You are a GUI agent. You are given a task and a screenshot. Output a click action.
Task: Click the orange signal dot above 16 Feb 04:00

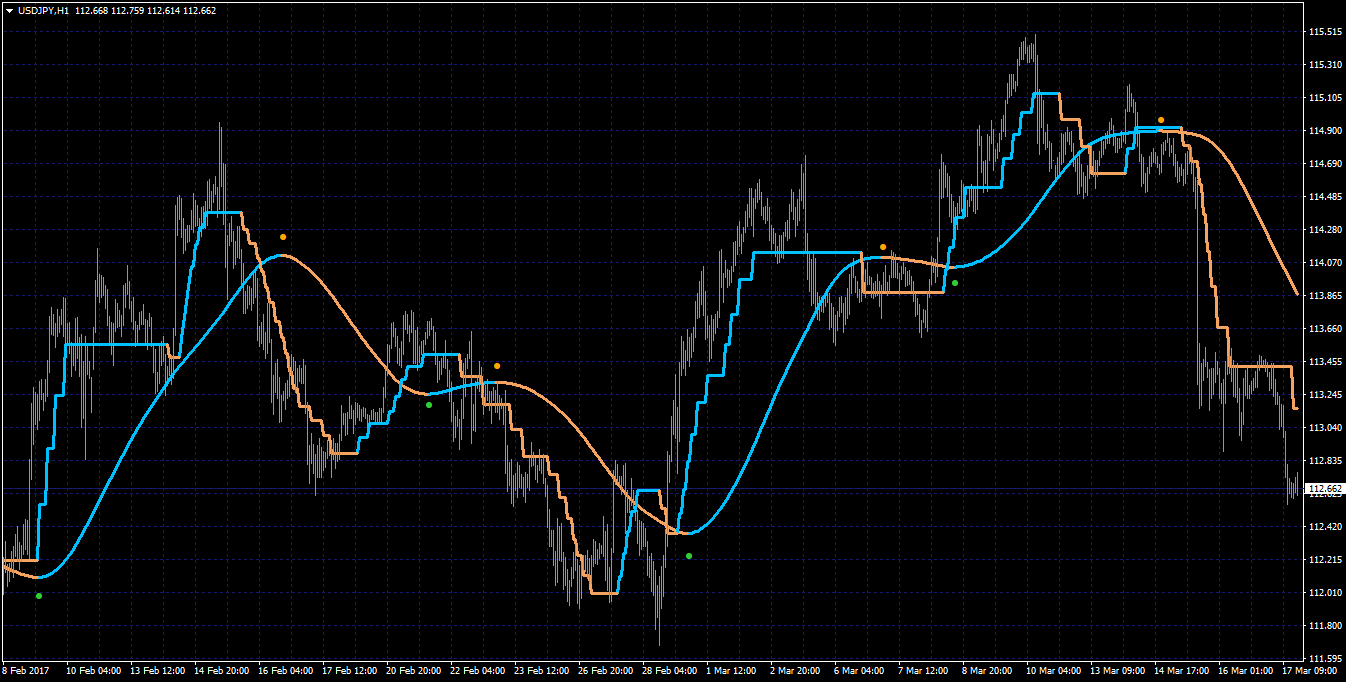click(x=283, y=237)
